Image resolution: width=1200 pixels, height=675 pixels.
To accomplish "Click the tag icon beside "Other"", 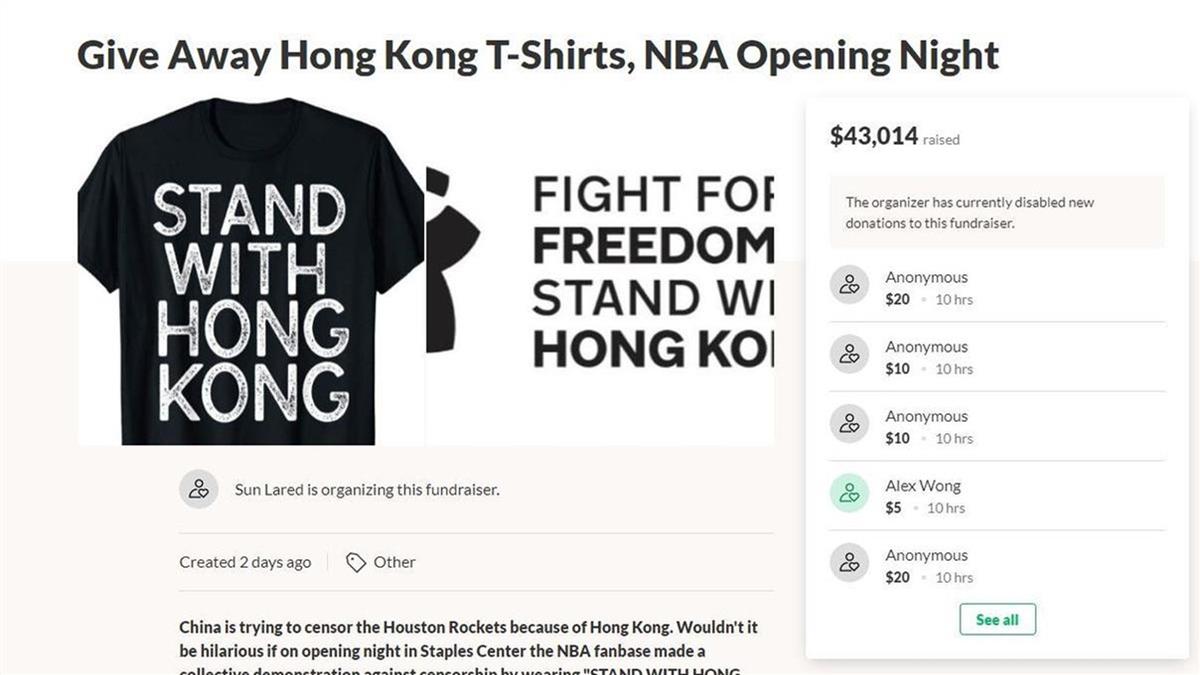I will [x=355, y=562].
